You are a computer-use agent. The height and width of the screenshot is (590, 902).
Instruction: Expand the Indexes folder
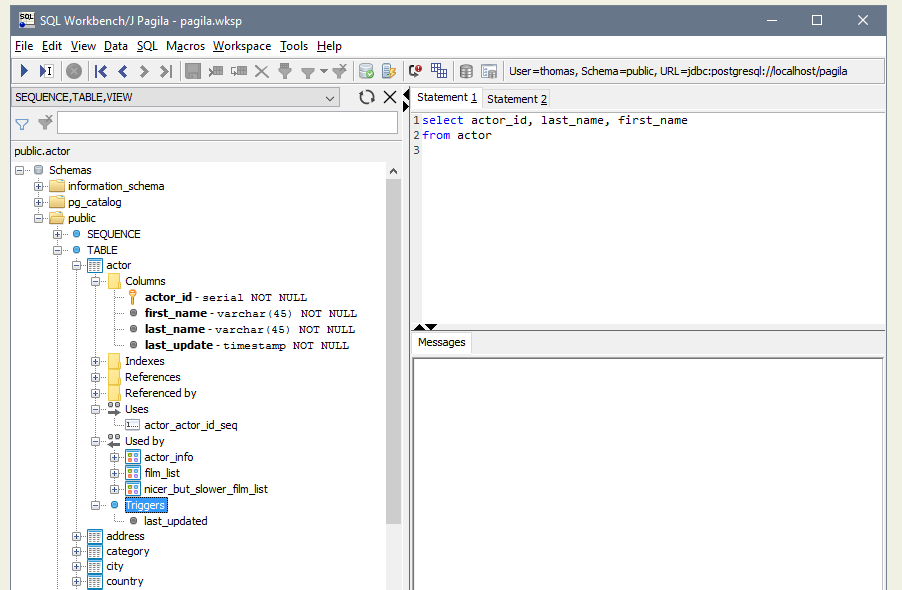pyautogui.click(x=96, y=361)
